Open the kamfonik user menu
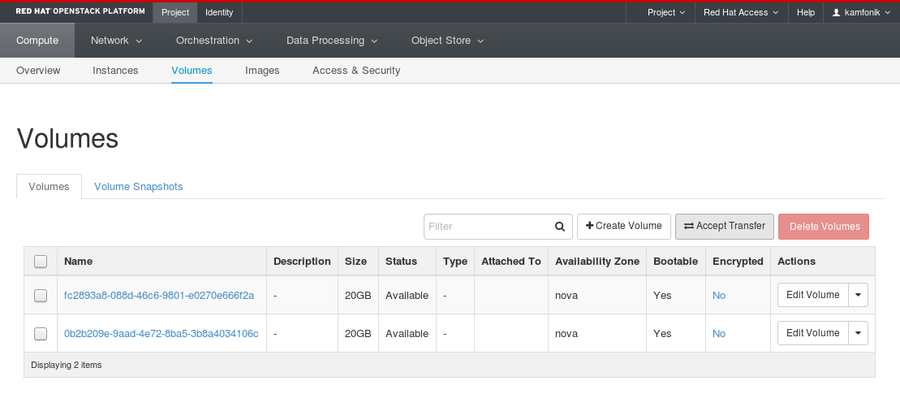This screenshot has height=394, width=900. [x=862, y=12]
